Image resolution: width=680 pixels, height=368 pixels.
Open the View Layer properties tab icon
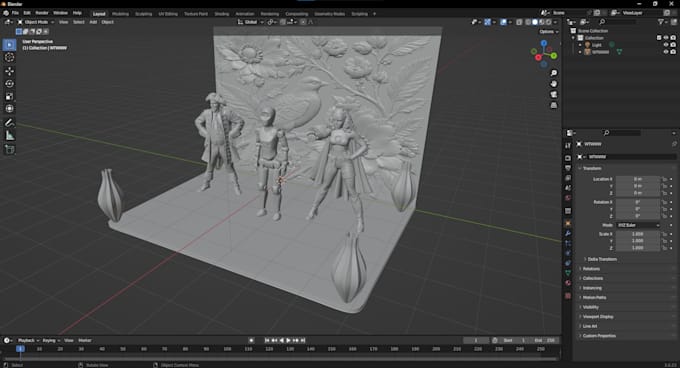[568, 178]
